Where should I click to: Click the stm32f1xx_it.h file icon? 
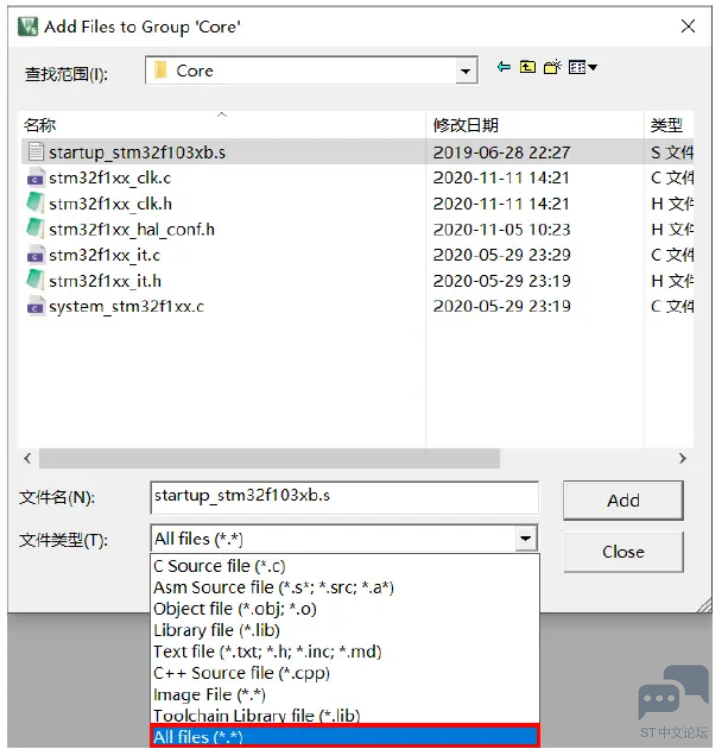click(x=36, y=280)
